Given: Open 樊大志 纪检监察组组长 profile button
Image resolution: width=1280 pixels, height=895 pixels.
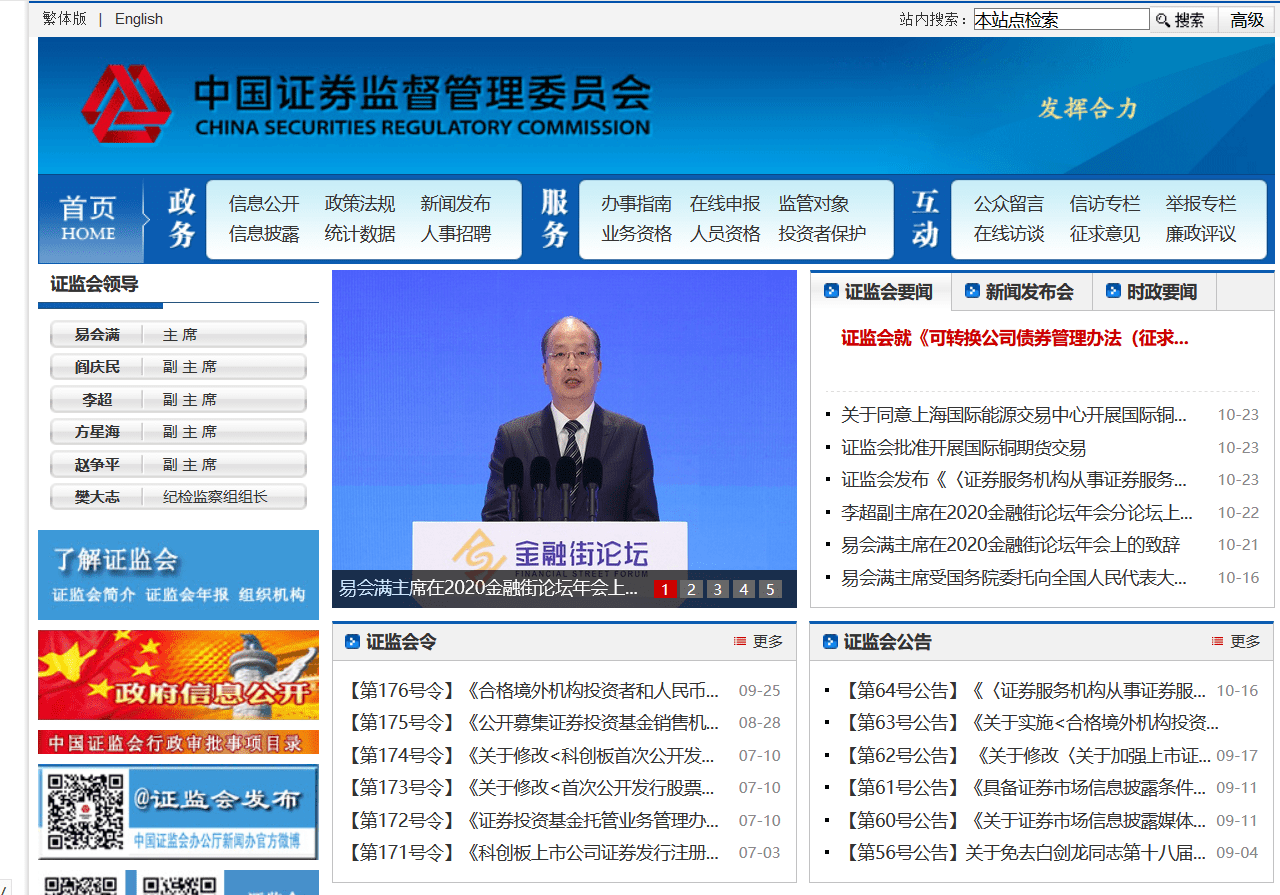Looking at the screenshot, I should [x=178, y=497].
